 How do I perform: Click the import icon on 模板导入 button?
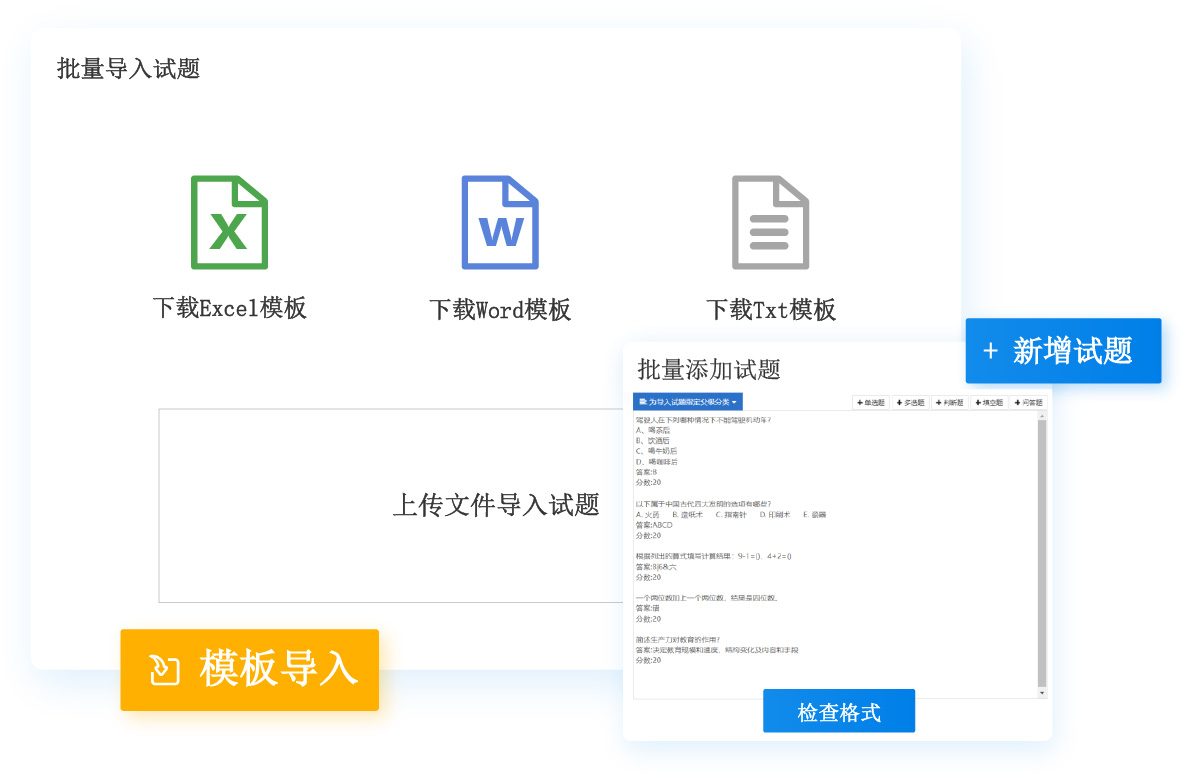pos(164,670)
